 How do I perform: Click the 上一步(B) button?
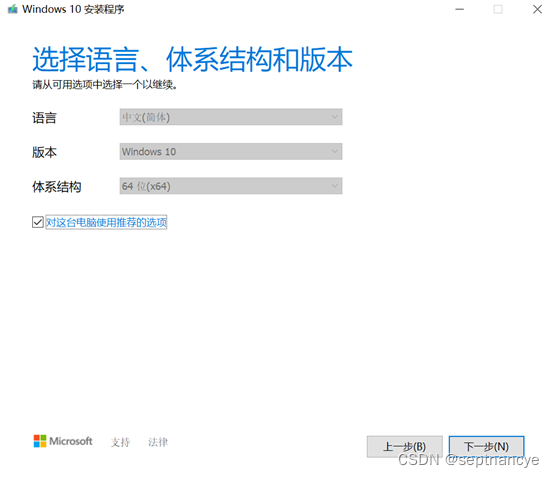(x=405, y=447)
